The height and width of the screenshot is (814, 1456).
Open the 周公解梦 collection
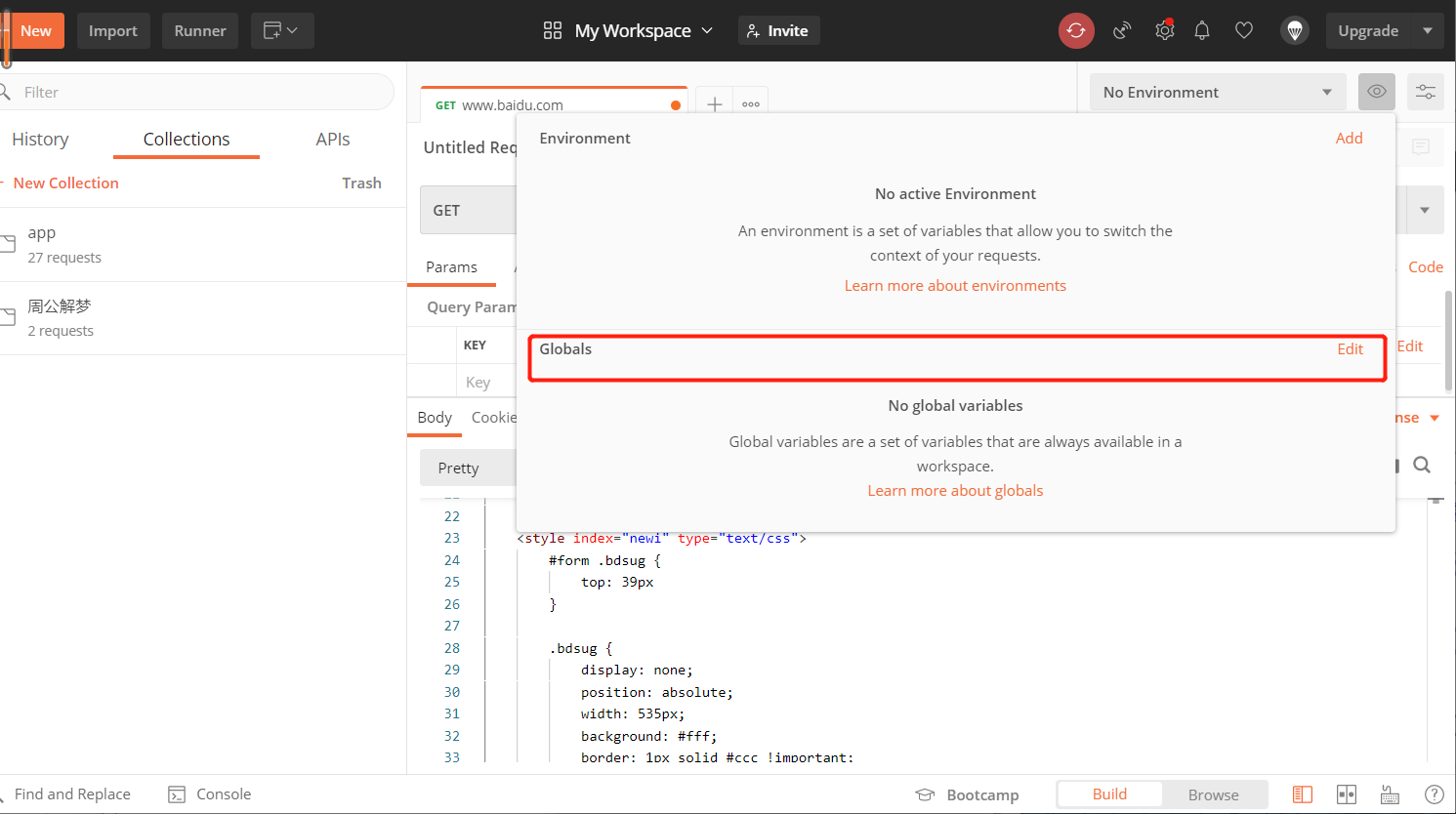[203, 318]
